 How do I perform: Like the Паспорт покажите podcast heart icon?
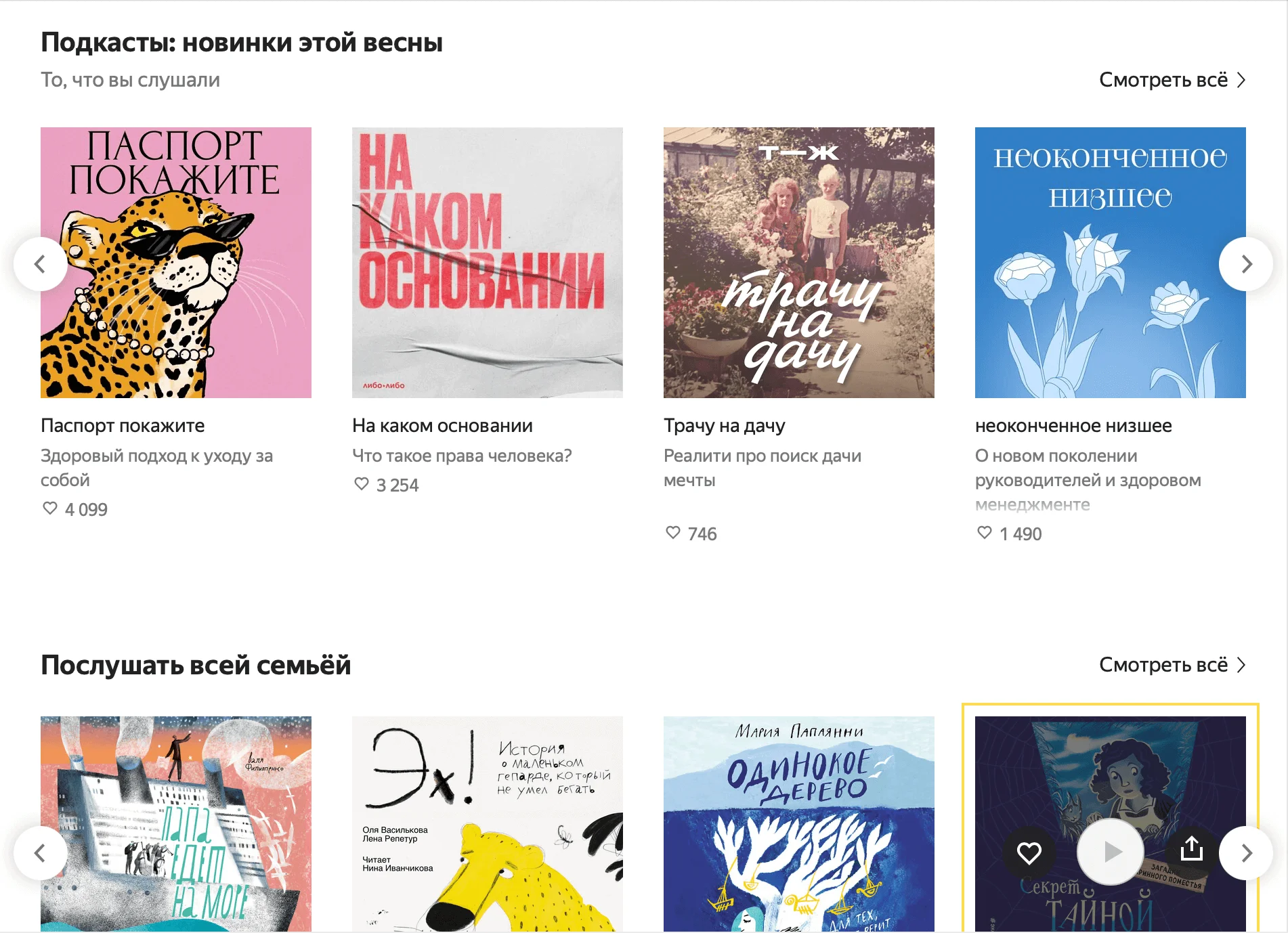click(50, 508)
